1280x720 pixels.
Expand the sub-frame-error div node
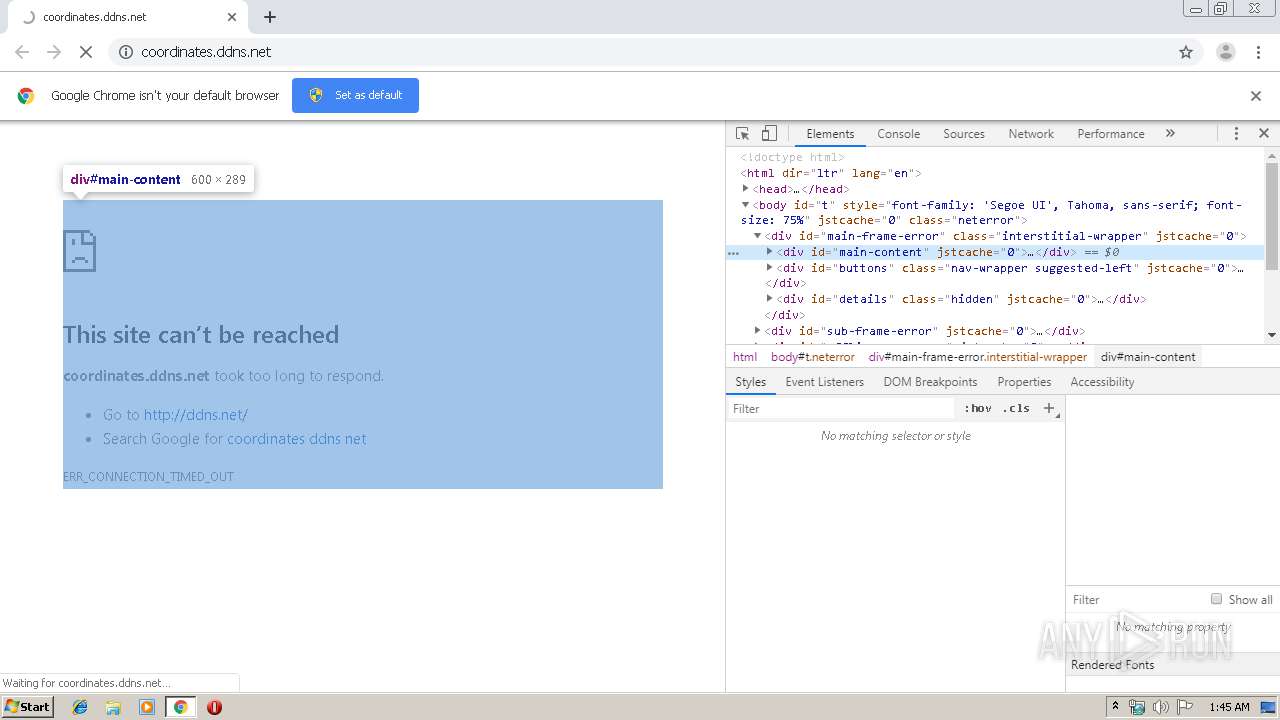[757, 330]
